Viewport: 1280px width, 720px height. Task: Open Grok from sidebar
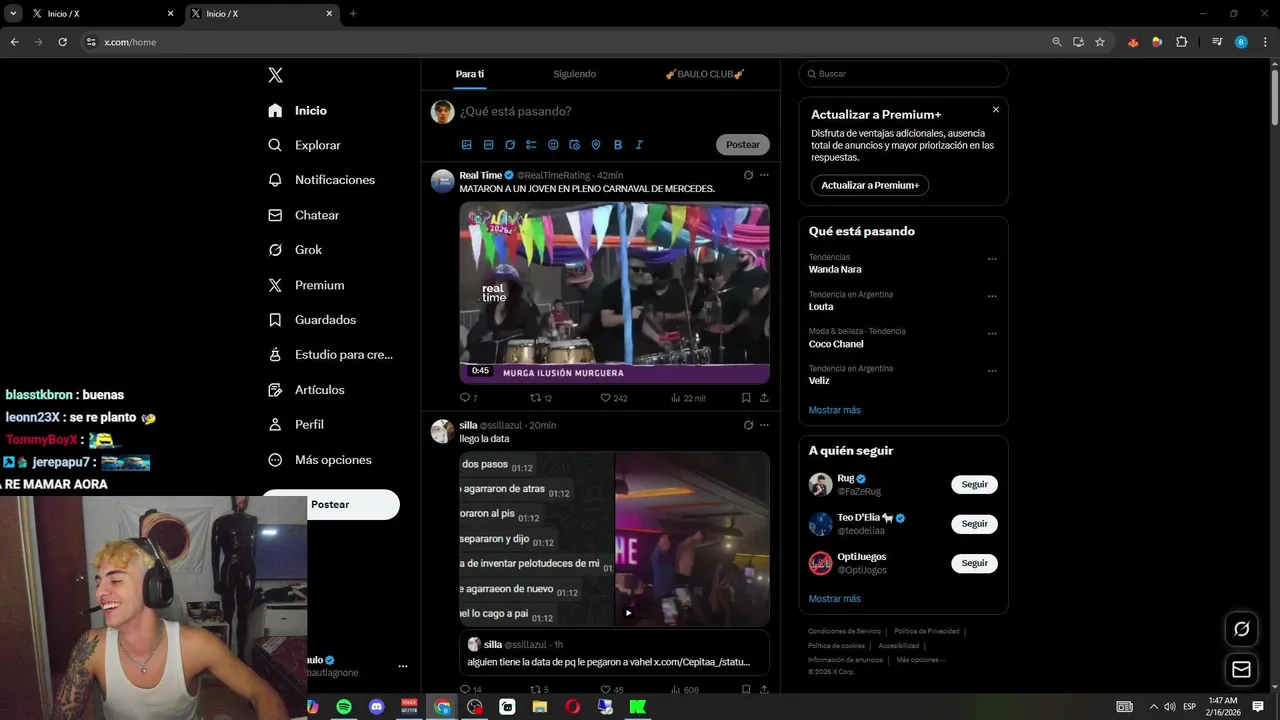pyautogui.click(x=295, y=250)
